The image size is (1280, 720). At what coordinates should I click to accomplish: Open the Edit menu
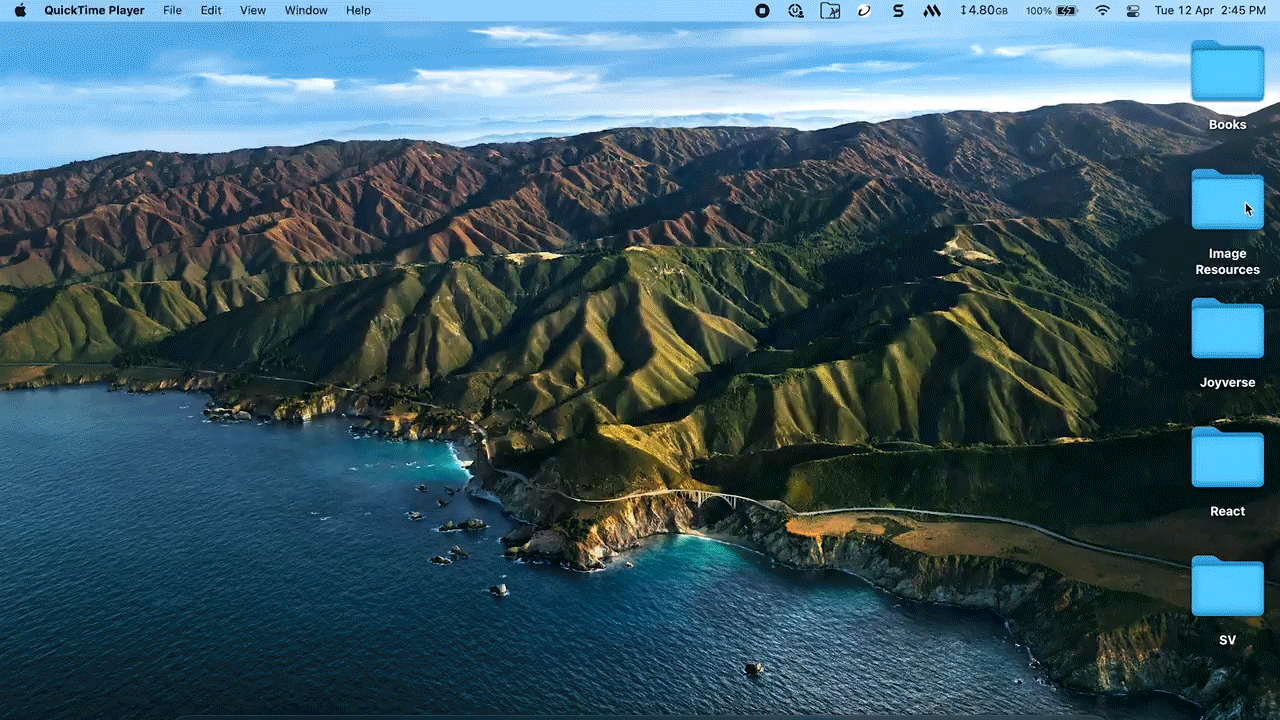coord(211,10)
